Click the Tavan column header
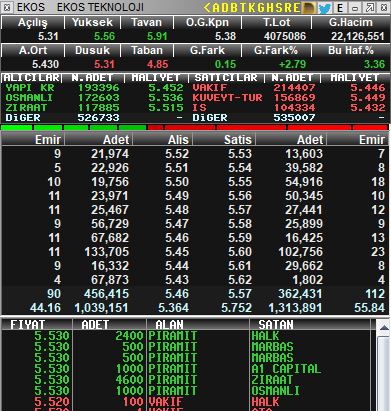The image size is (391, 411). pos(147,22)
